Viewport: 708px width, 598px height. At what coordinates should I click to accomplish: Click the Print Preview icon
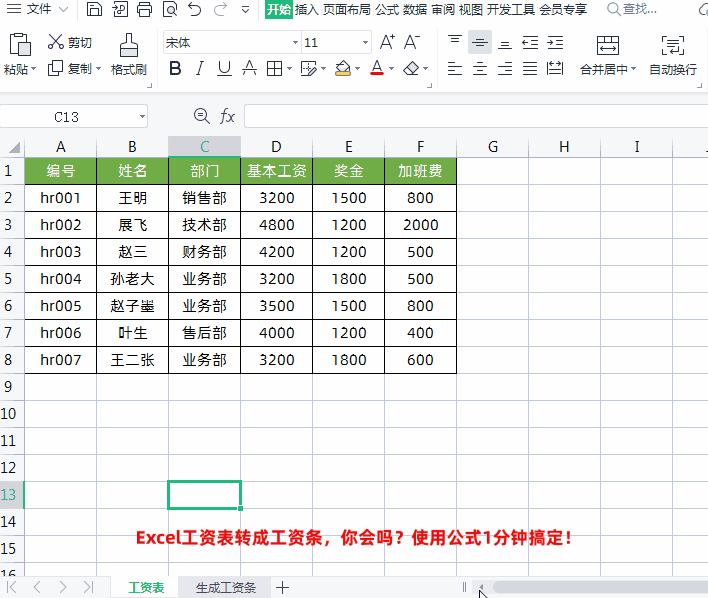[x=170, y=9]
